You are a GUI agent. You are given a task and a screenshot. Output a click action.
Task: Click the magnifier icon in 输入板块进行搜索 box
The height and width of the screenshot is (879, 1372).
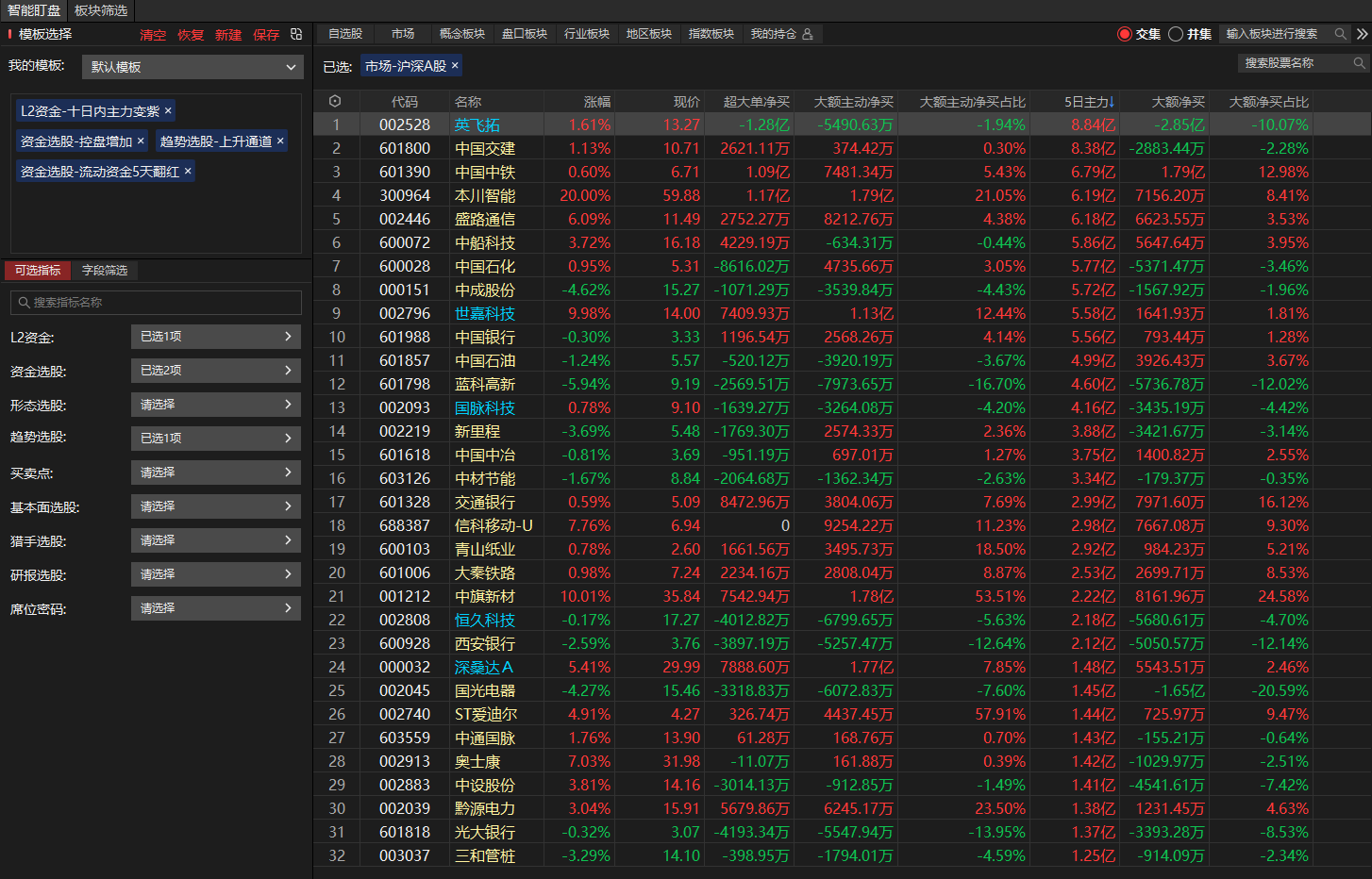click(1340, 34)
